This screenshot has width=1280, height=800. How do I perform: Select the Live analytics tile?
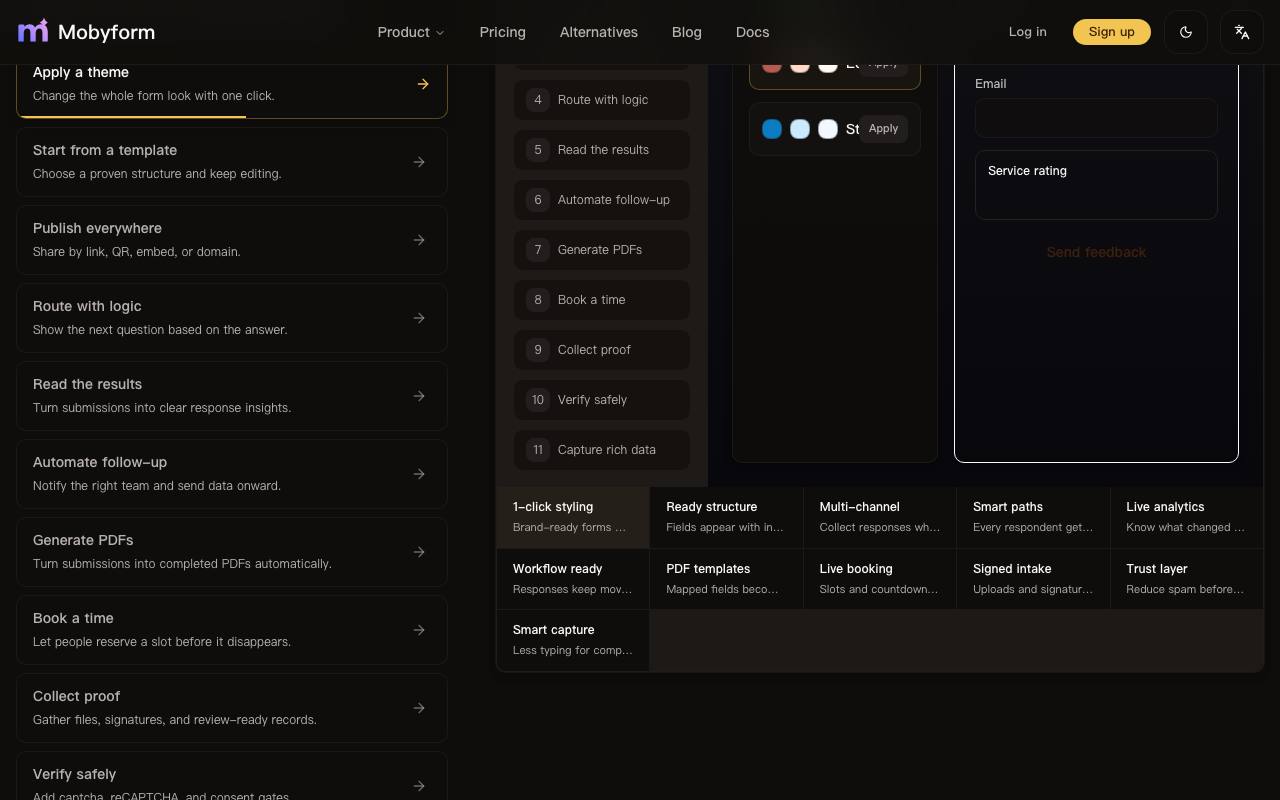pyautogui.click(x=1187, y=517)
